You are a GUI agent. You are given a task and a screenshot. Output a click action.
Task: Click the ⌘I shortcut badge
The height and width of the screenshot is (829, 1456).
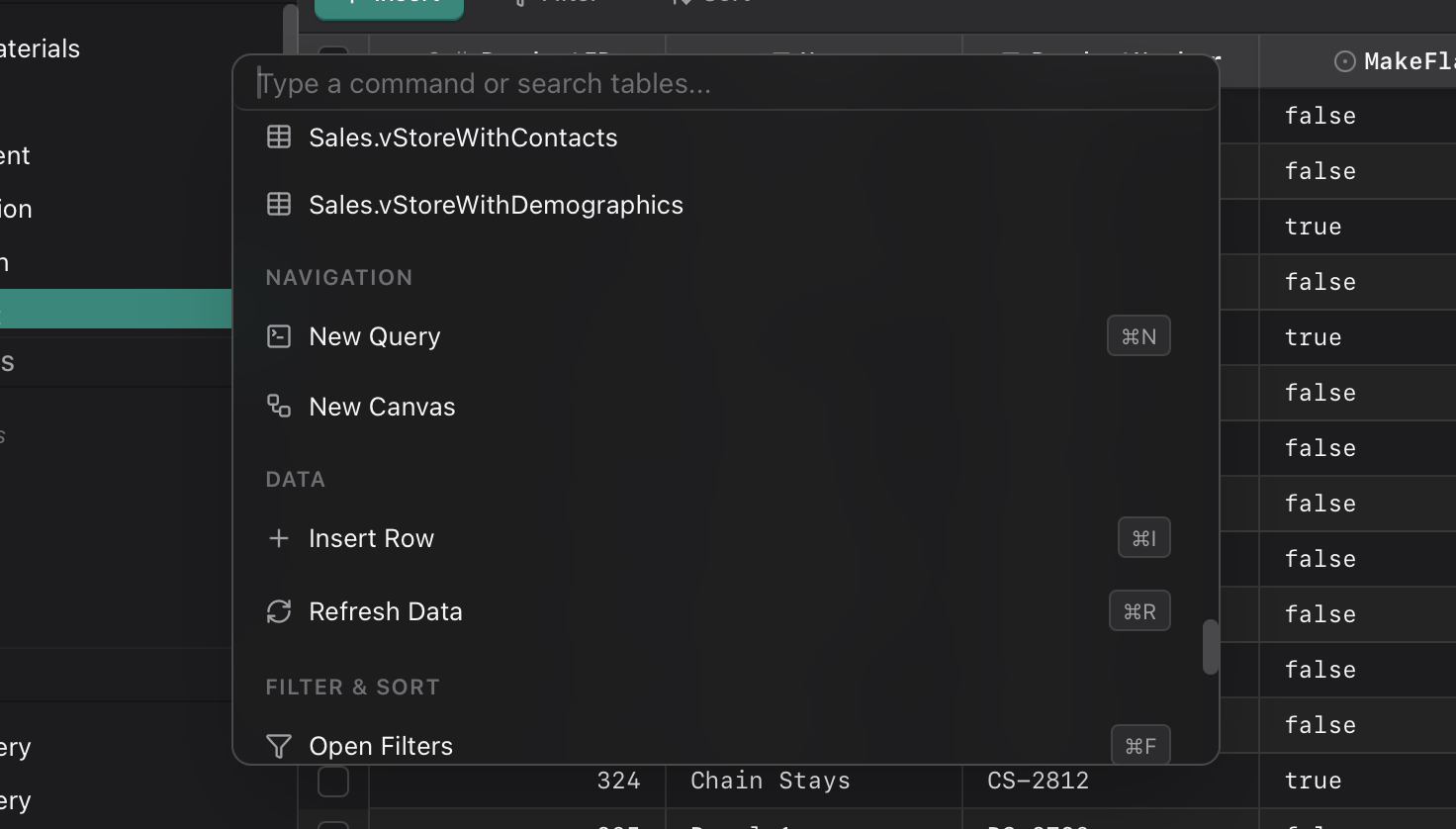click(1143, 538)
